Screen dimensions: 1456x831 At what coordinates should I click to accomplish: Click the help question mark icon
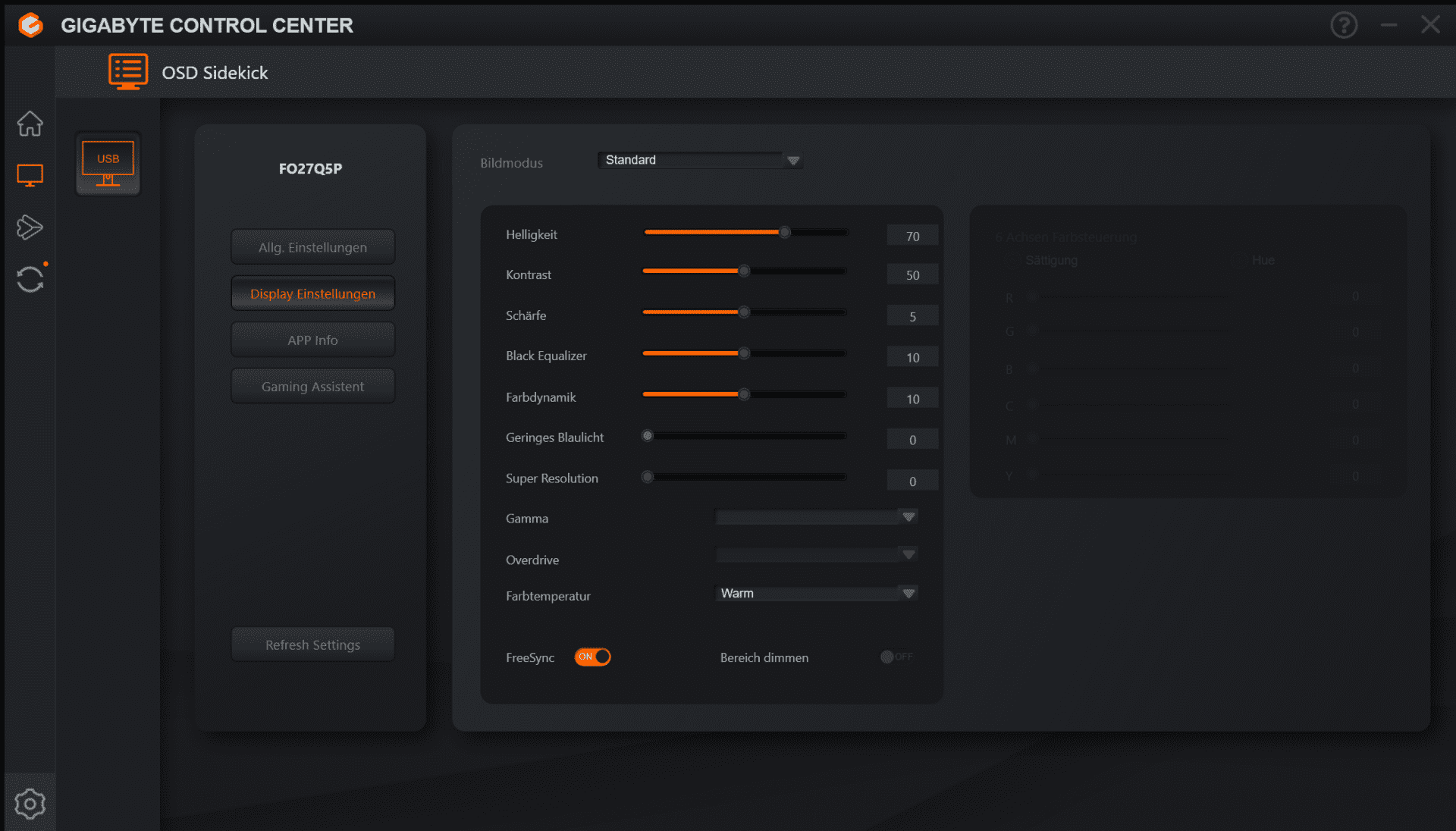[x=1344, y=25]
